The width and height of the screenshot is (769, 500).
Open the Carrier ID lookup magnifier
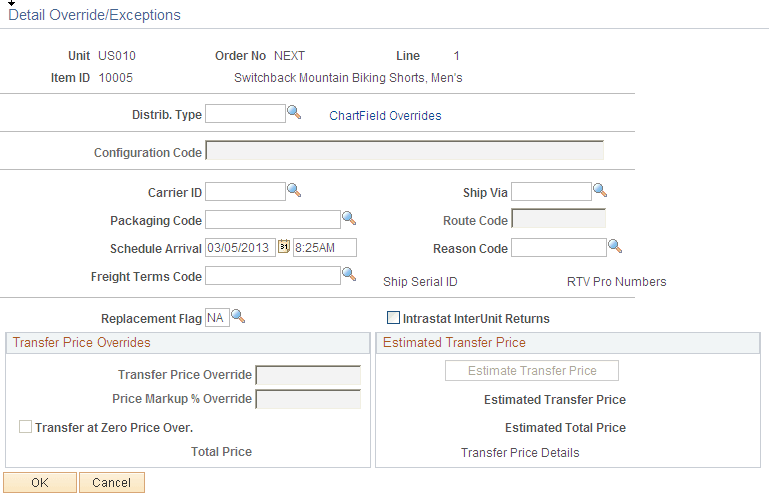294,190
